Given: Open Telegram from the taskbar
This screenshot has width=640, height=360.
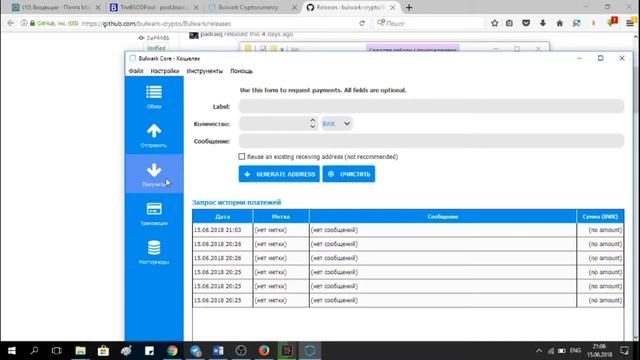Looking at the screenshot, I should click(x=195, y=351).
